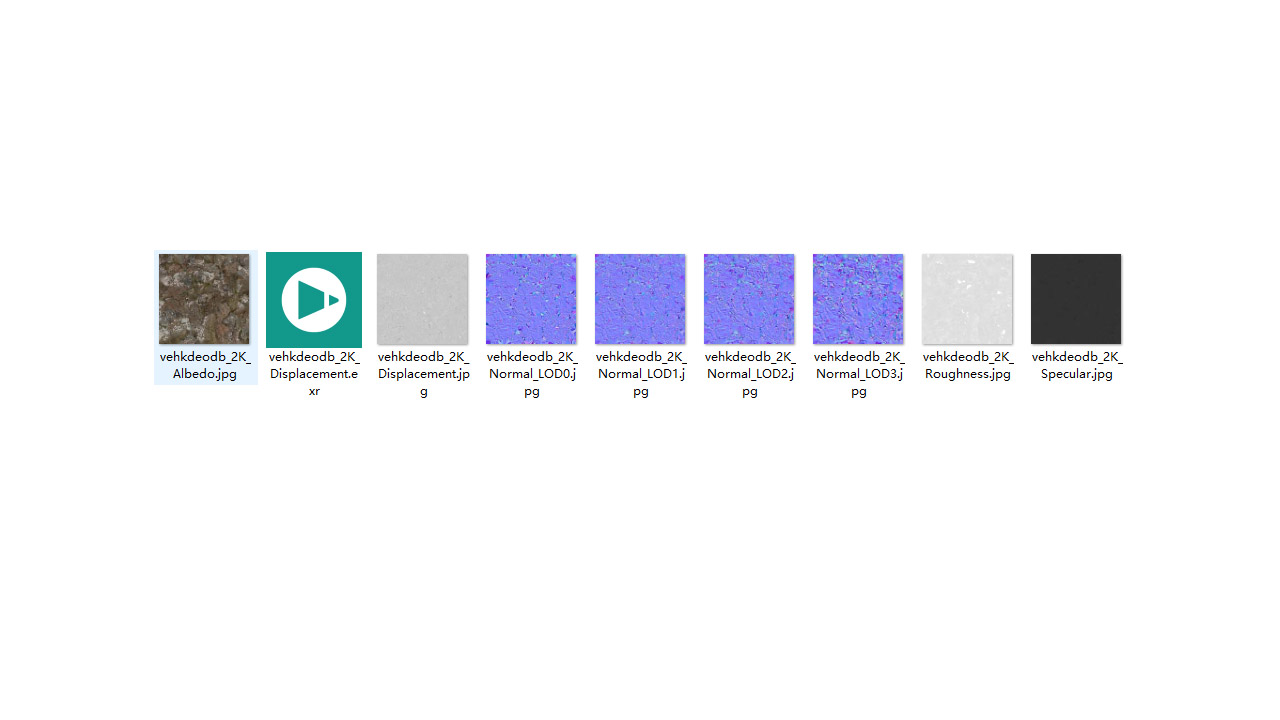Viewport: 1280px width, 720px height.
Task: Select the gray Displacement.jpg thumbnail
Action: pos(422,299)
